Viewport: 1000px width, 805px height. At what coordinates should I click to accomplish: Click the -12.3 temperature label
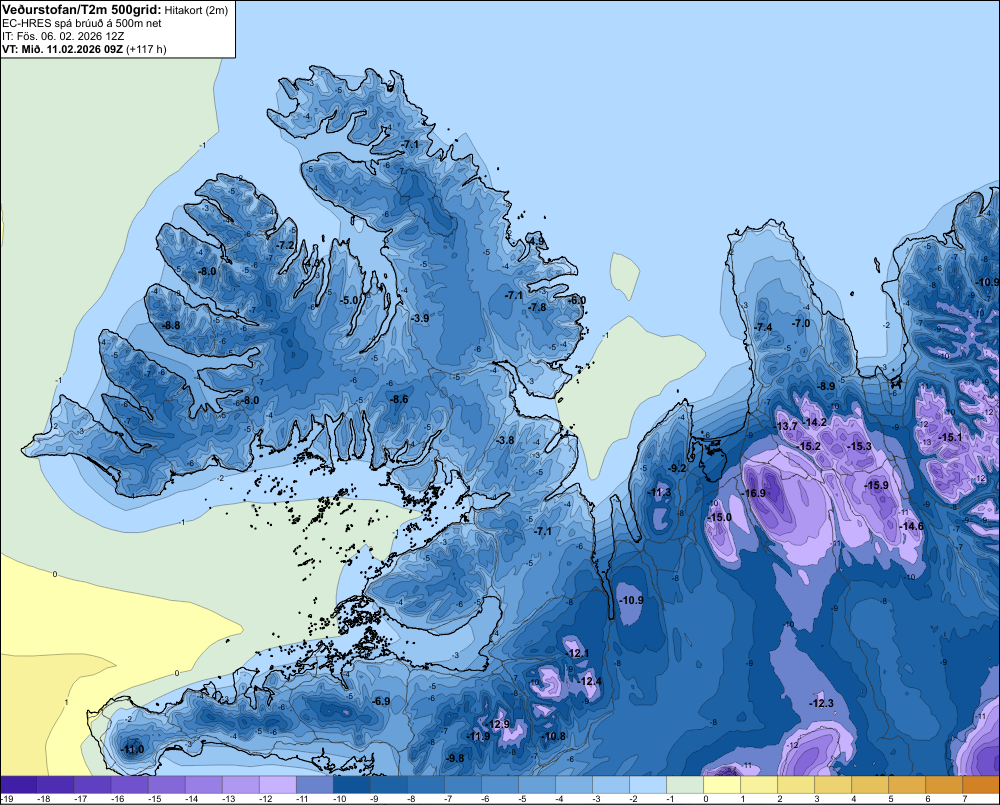(x=821, y=704)
